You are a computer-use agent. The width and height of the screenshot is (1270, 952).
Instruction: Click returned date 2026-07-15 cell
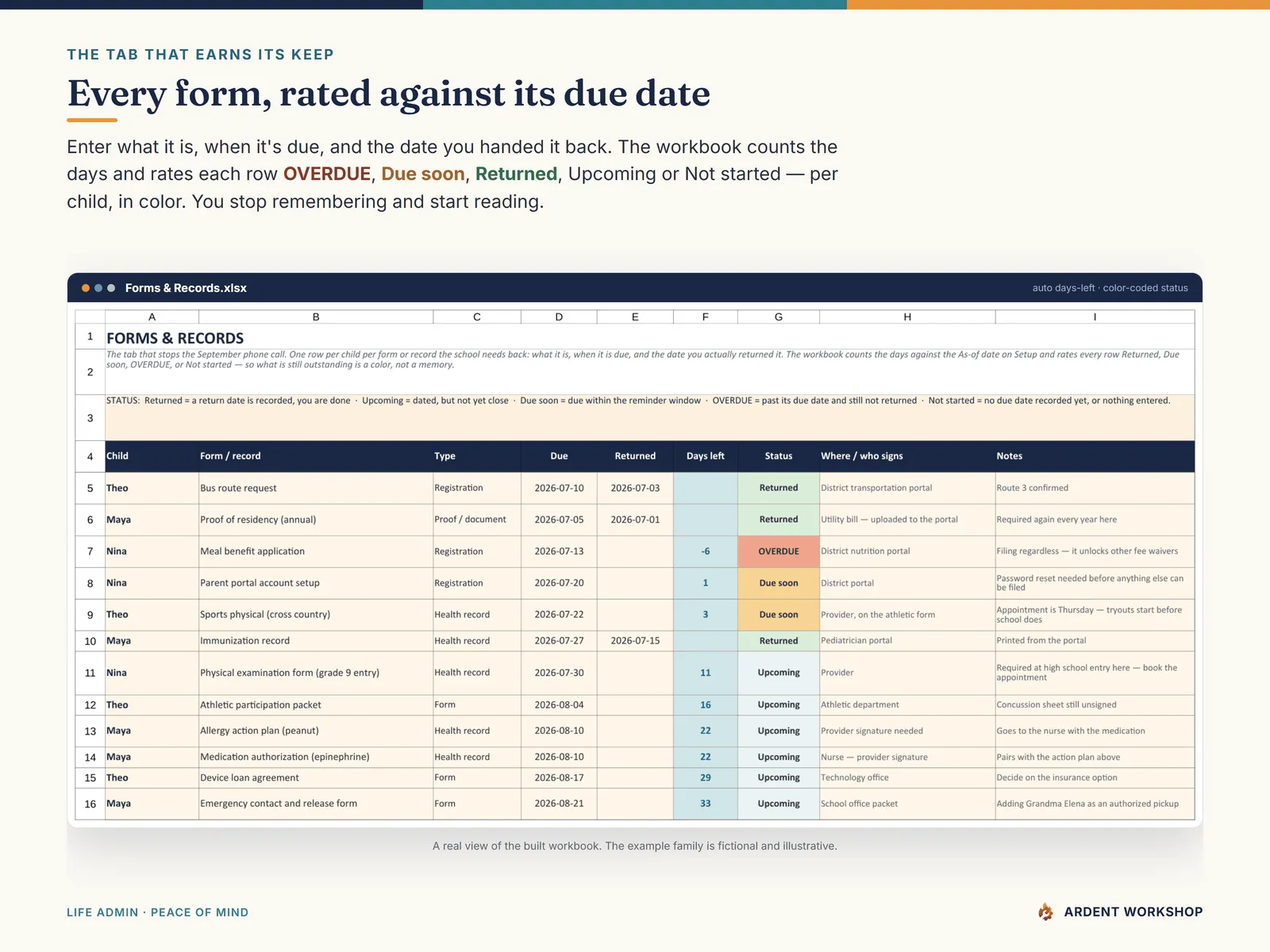click(x=635, y=641)
